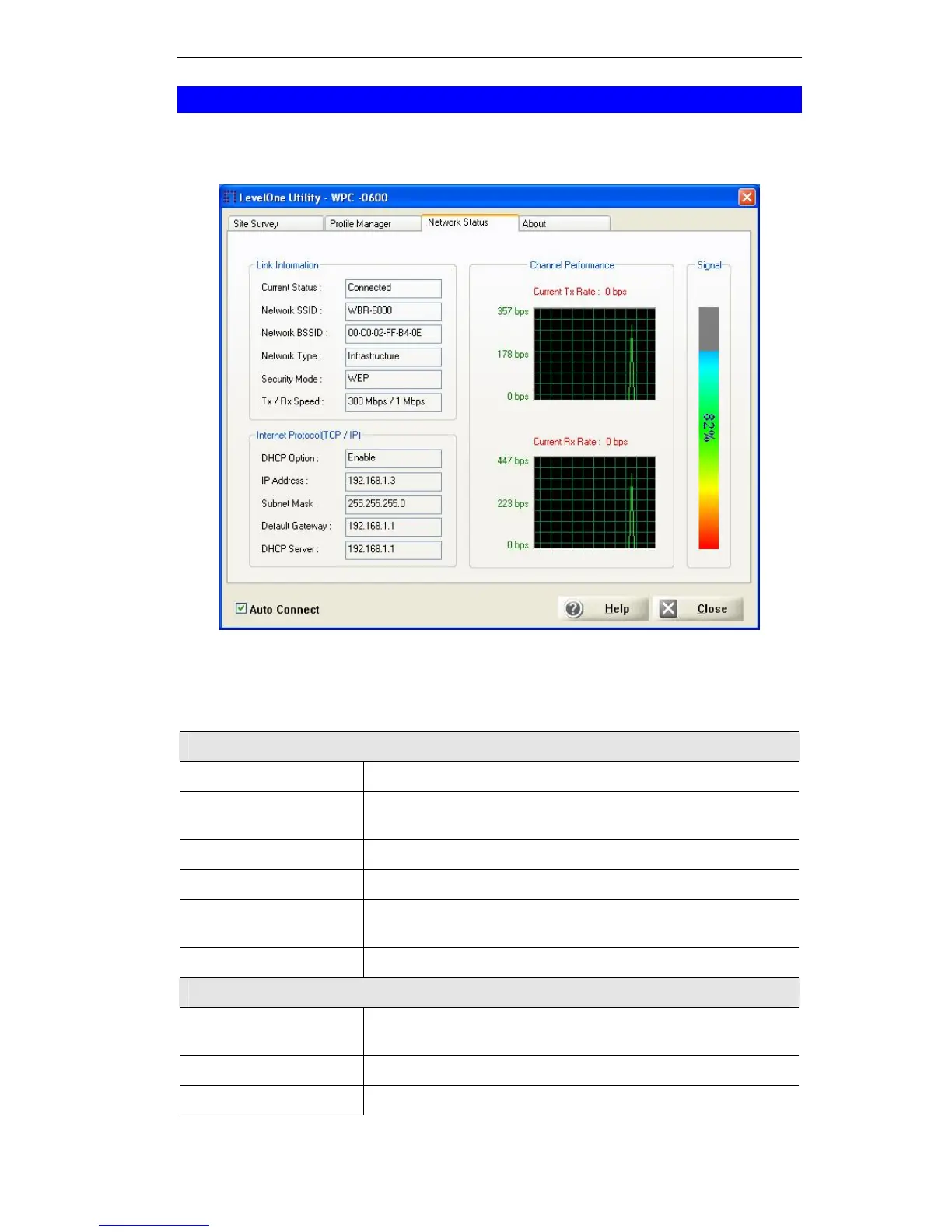Screen dimensions: 952x1232
Task: Click the Current Status field showing Connected
Action: click(394, 289)
